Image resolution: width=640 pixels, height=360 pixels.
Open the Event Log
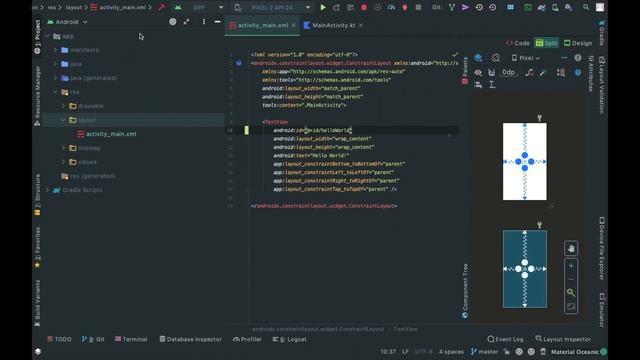pyautogui.click(x=505, y=339)
